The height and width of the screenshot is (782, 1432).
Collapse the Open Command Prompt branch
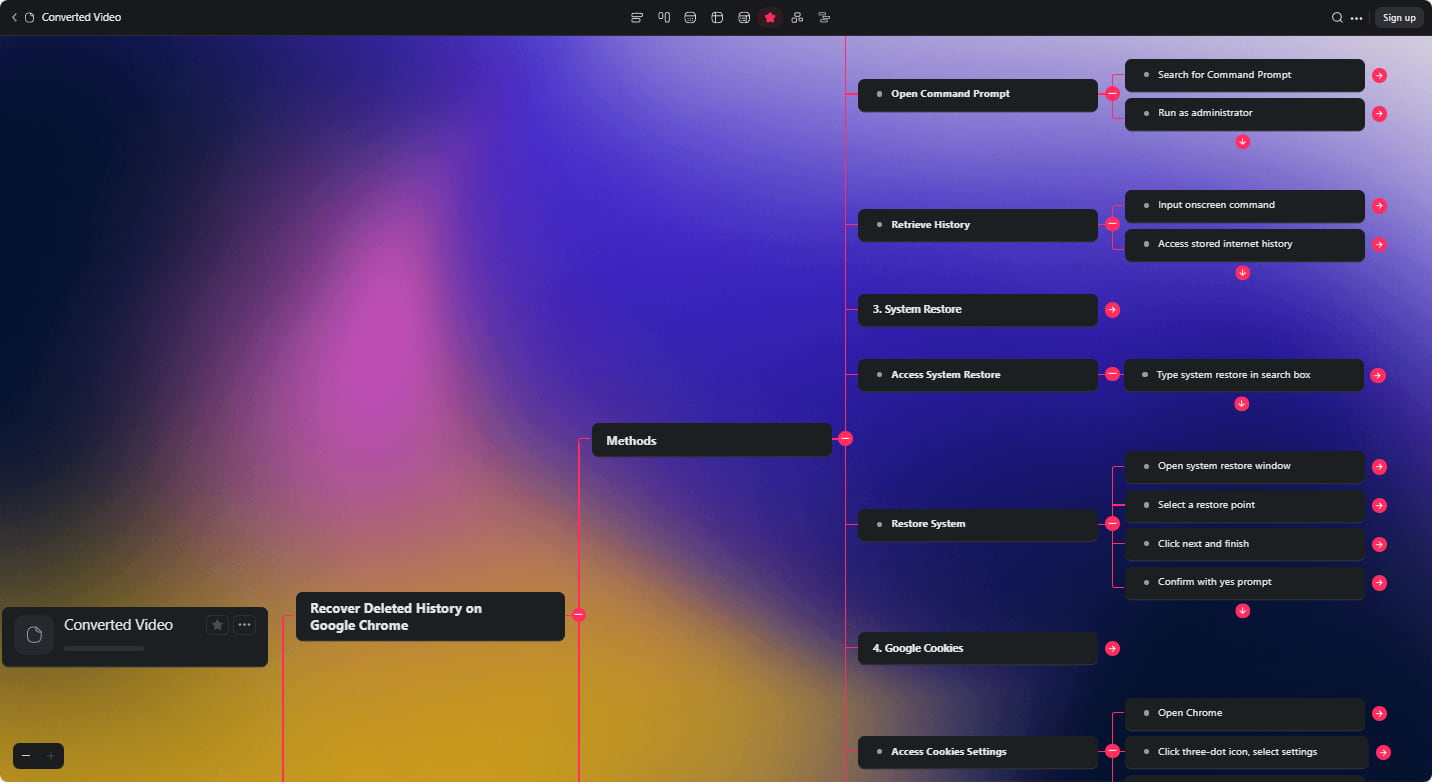pyautogui.click(x=1112, y=94)
